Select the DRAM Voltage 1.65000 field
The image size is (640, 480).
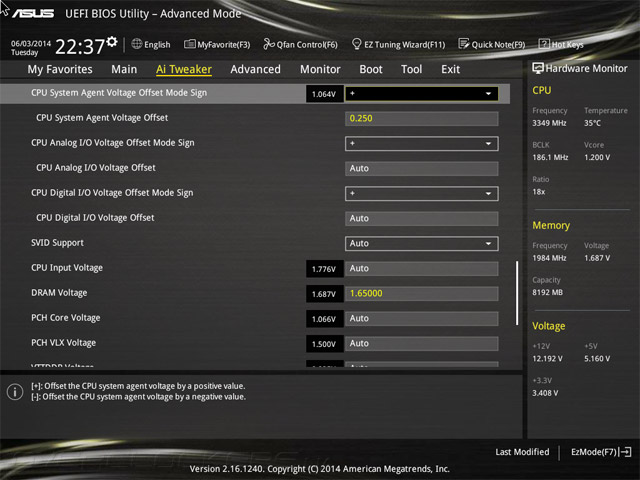[x=422, y=293]
